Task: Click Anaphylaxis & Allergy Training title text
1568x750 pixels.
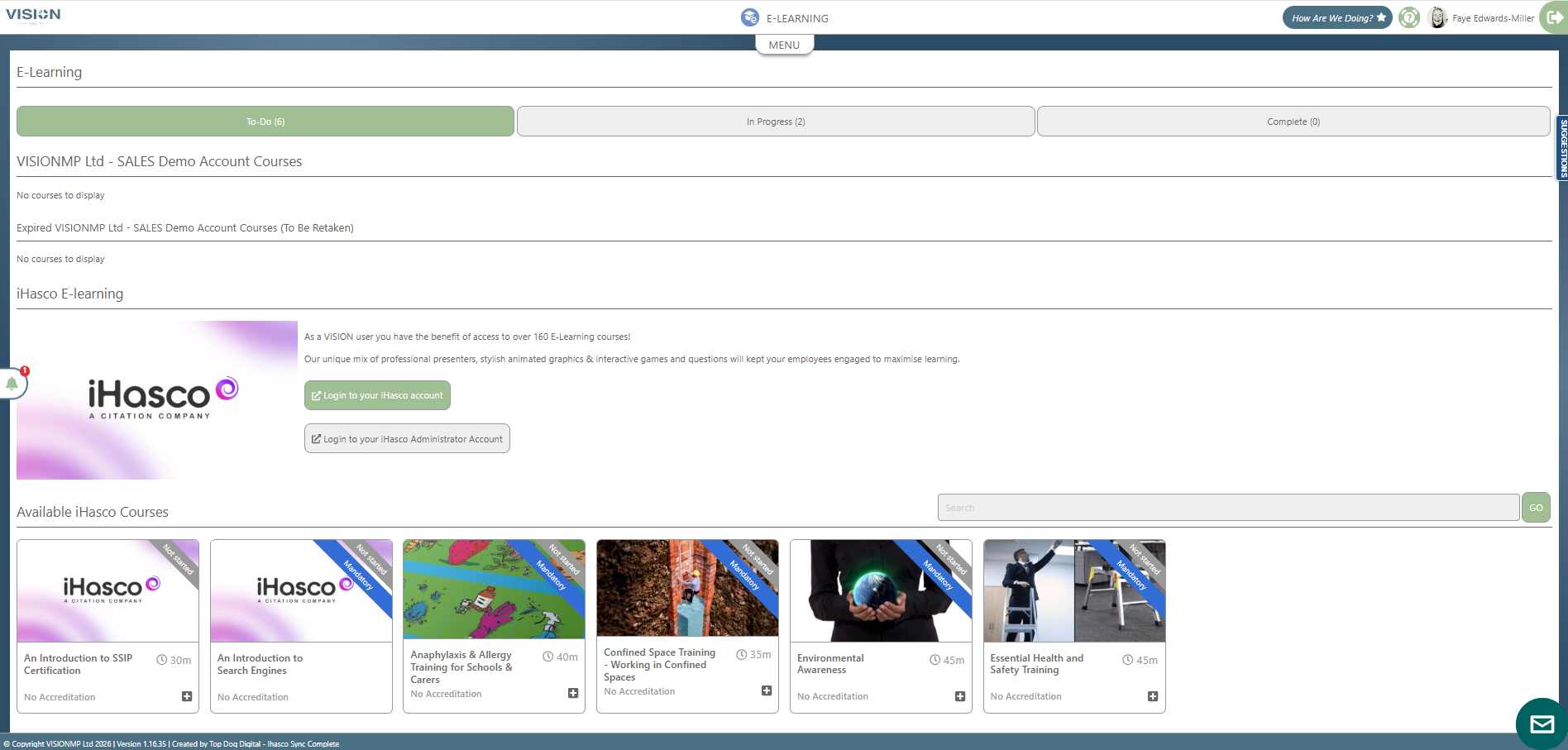Action: point(461,666)
